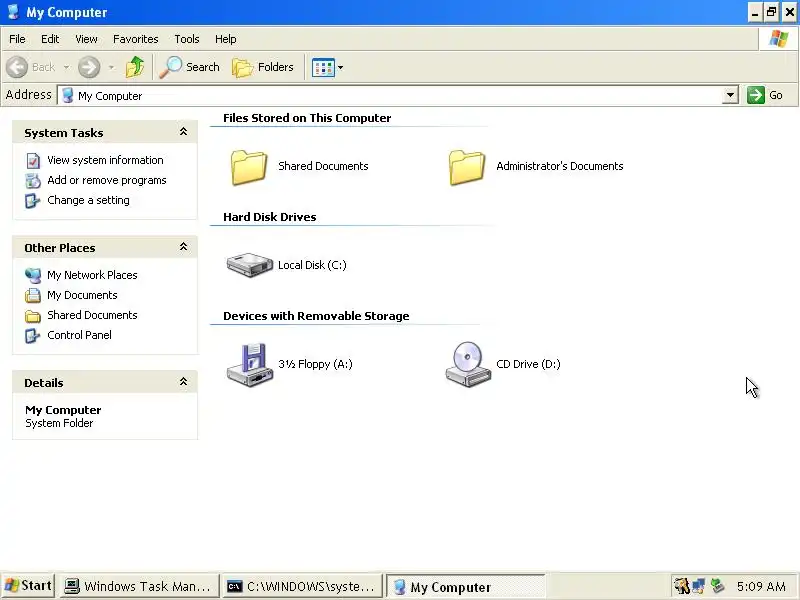Click the Views icon in toolbar
The height and width of the screenshot is (600, 800).
point(323,67)
